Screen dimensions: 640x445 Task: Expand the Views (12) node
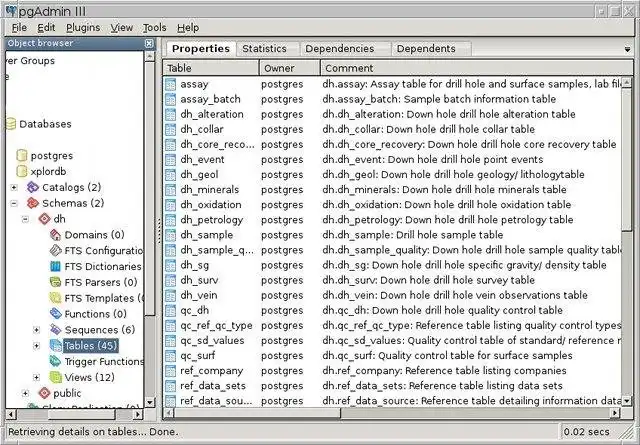click(36, 377)
